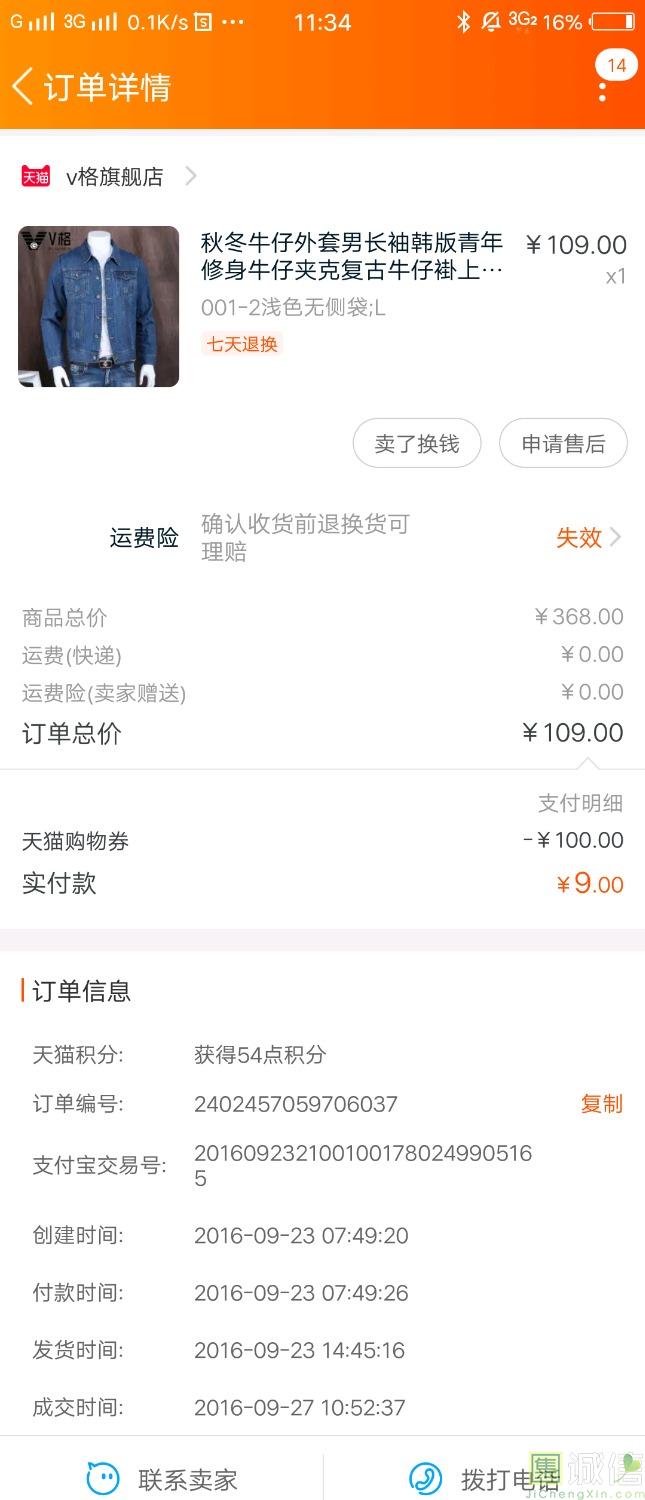Open the denim jacket product thumbnail
This screenshot has width=645, height=1500.
98,306
